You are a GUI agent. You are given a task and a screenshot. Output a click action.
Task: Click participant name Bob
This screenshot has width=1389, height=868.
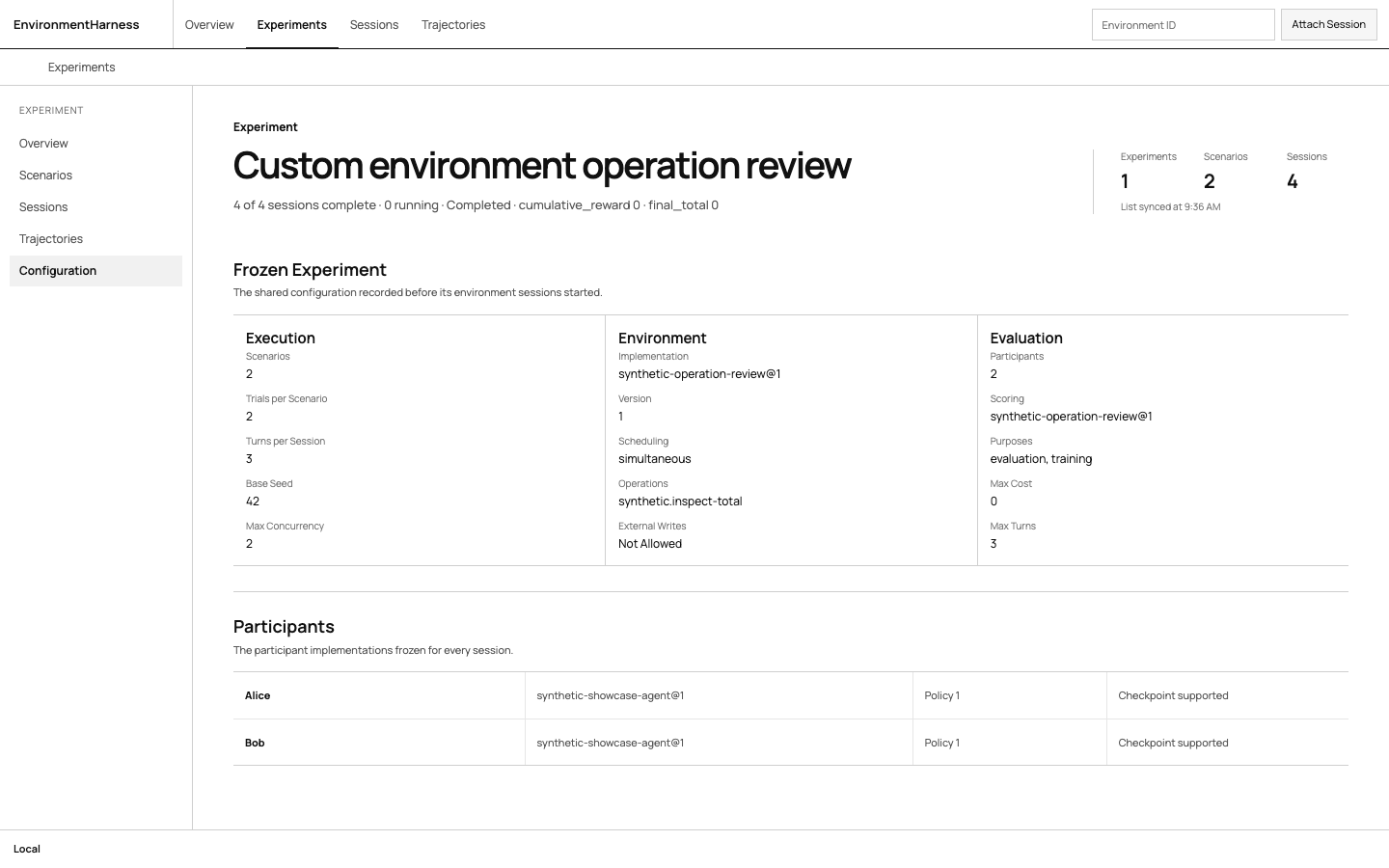[255, 743]
